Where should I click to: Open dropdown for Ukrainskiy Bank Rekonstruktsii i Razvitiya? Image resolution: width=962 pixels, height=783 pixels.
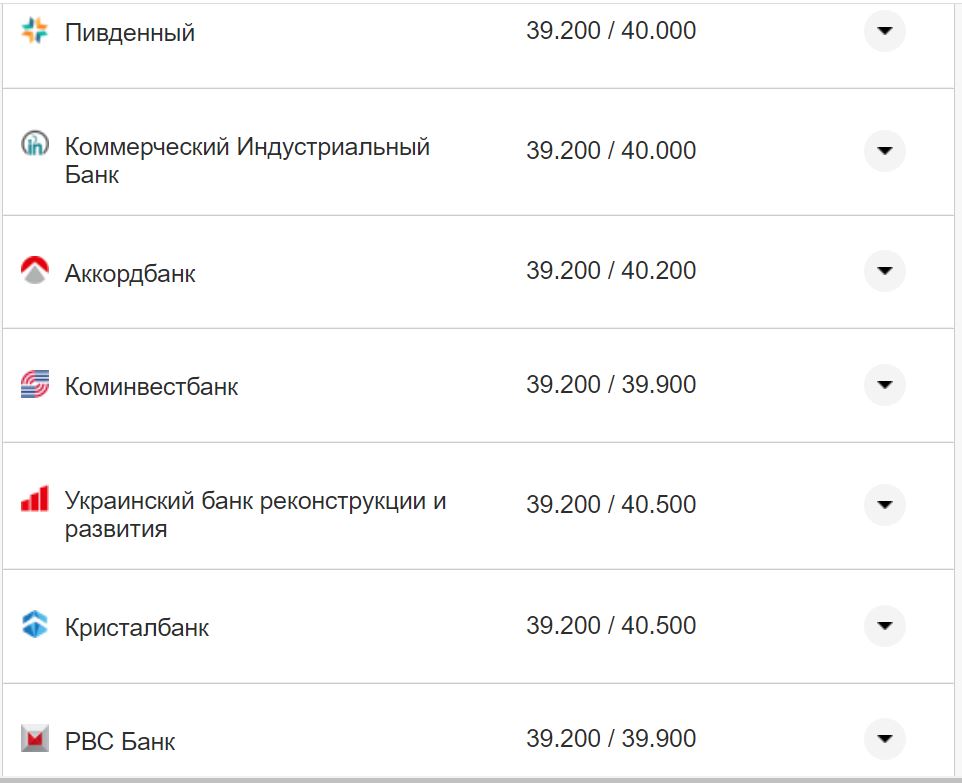[x=884, y=505]
